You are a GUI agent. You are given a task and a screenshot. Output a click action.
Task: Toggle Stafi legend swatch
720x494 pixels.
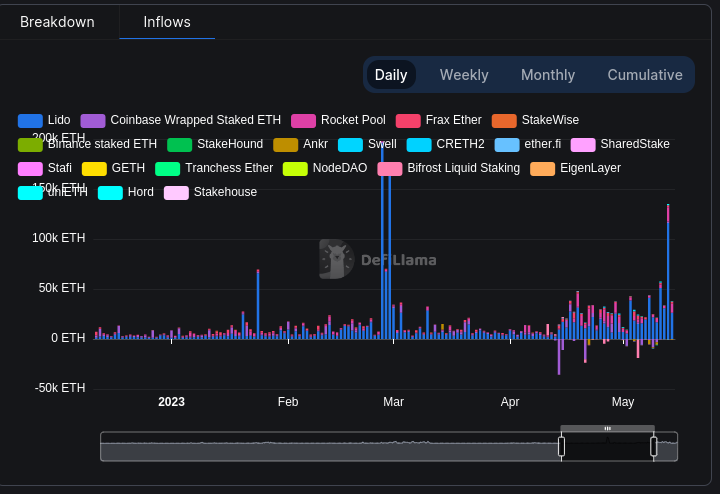(30, 168)
